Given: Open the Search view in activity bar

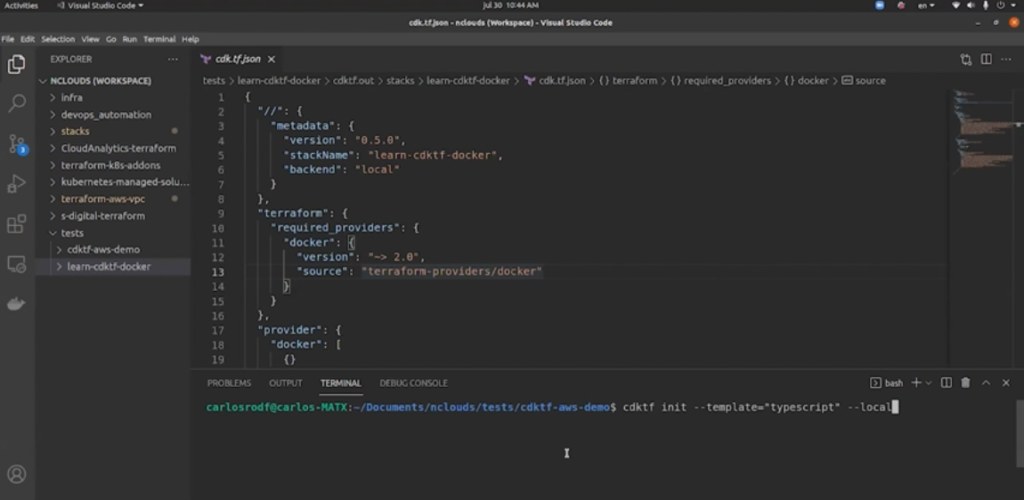Looking at the screenshot, I should [x=16, y=103].
